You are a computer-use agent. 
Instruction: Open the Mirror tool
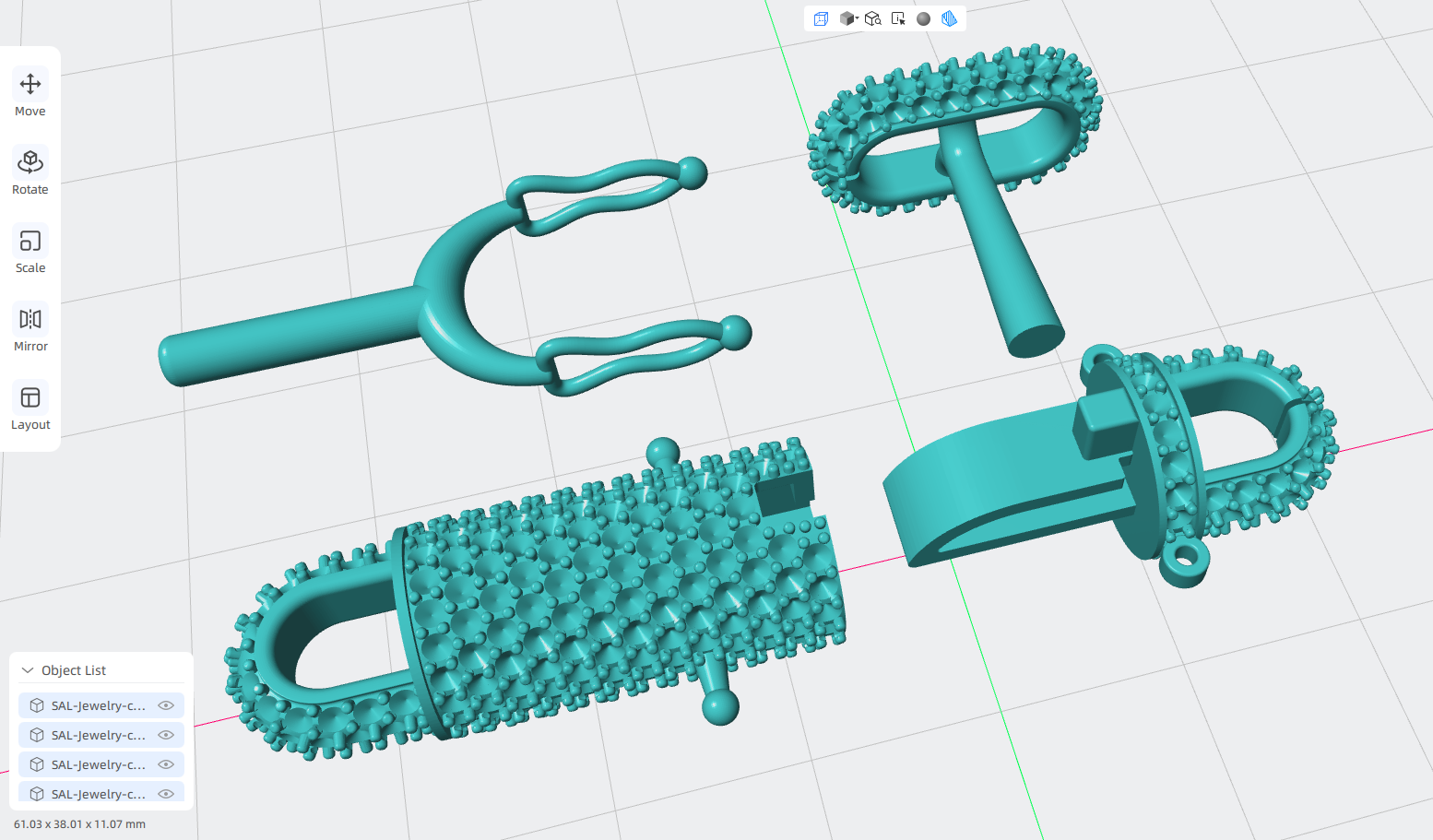(x=30, y=329)
